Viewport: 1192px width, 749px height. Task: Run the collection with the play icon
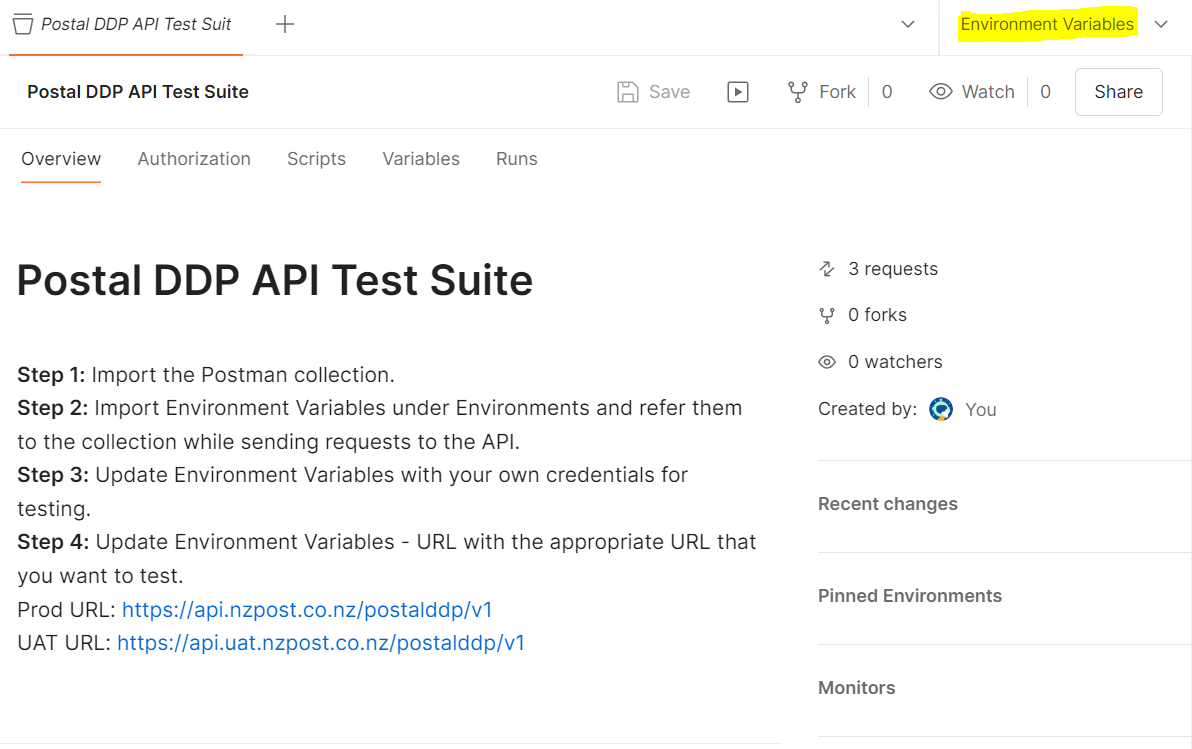point(737,92)
